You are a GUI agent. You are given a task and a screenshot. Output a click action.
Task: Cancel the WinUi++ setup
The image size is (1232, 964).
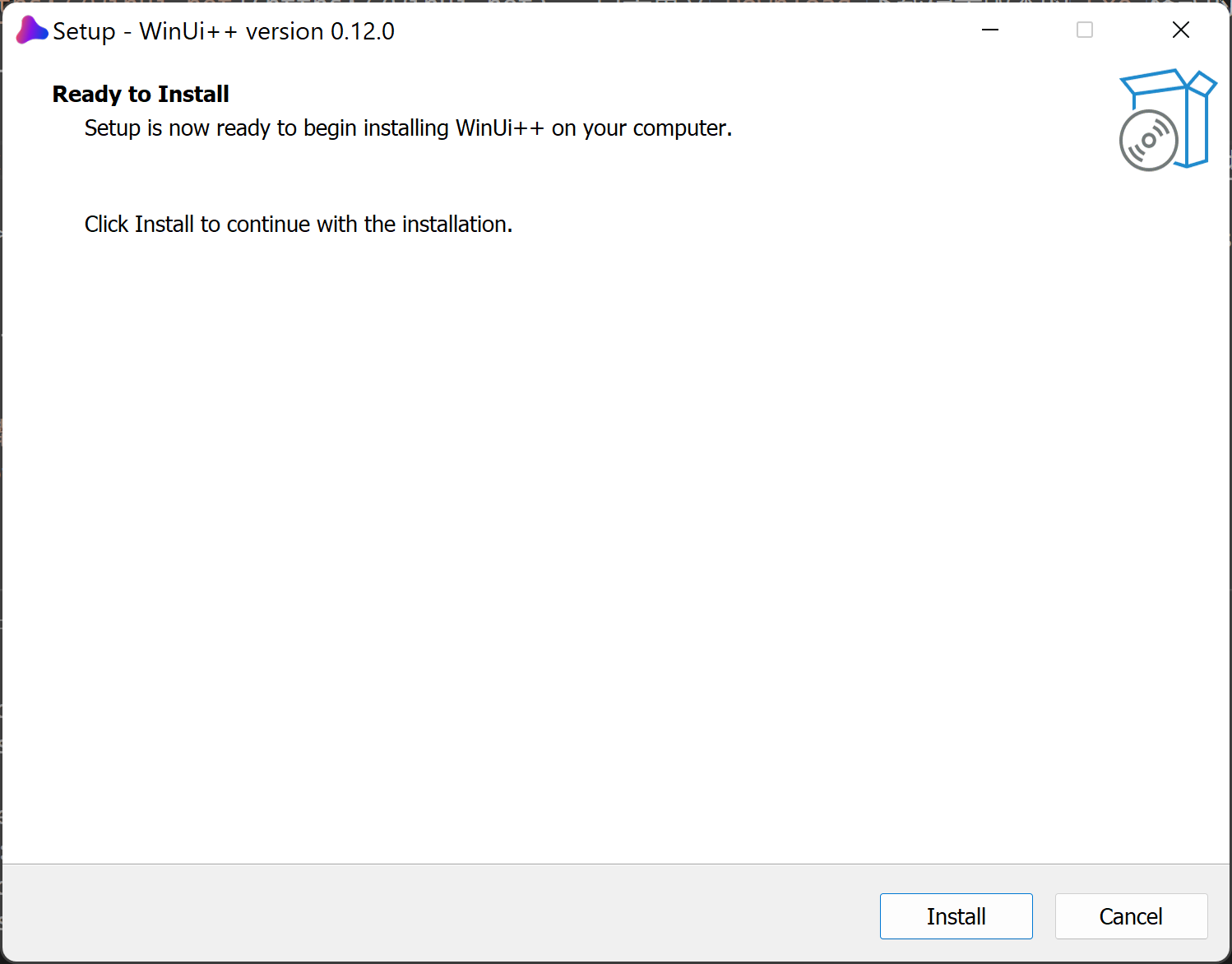[1131, 915]
